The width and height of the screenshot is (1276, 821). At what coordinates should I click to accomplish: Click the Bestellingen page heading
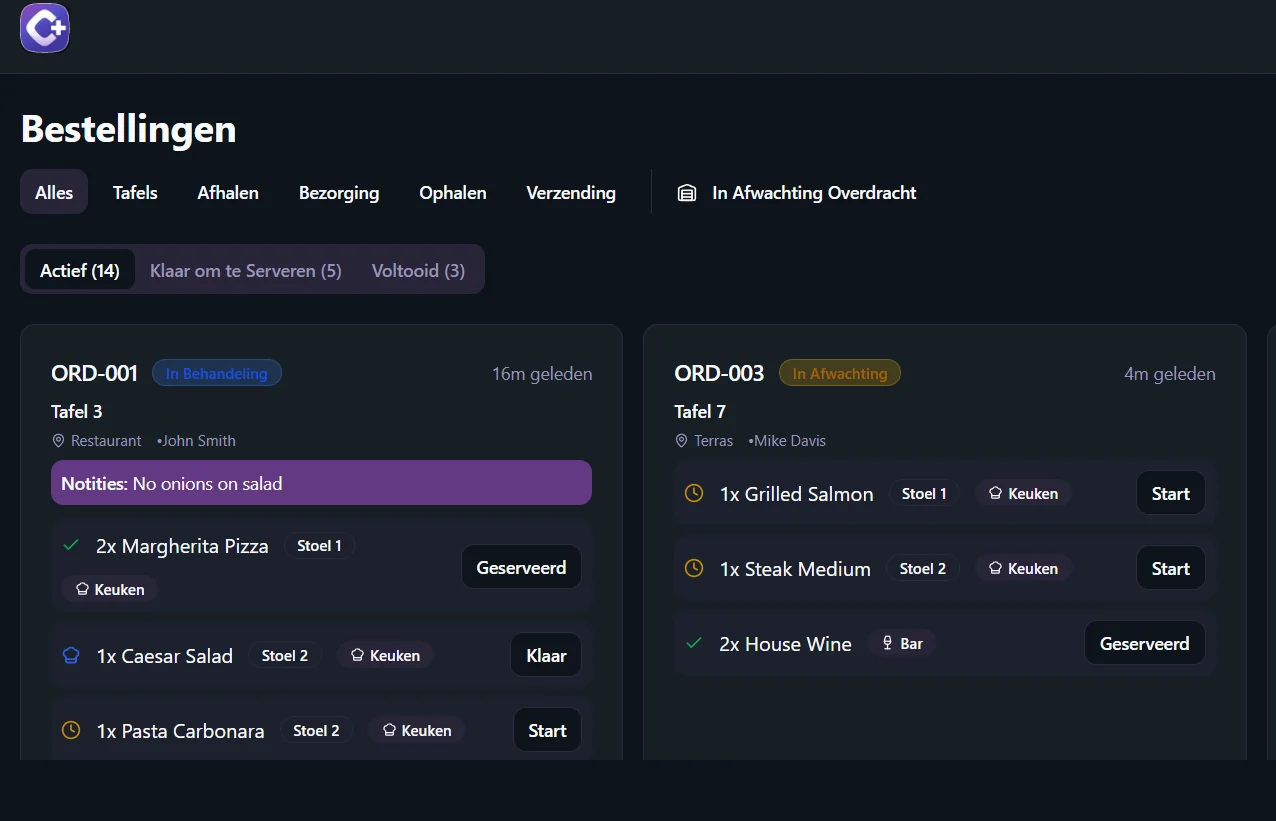(129, 129)
